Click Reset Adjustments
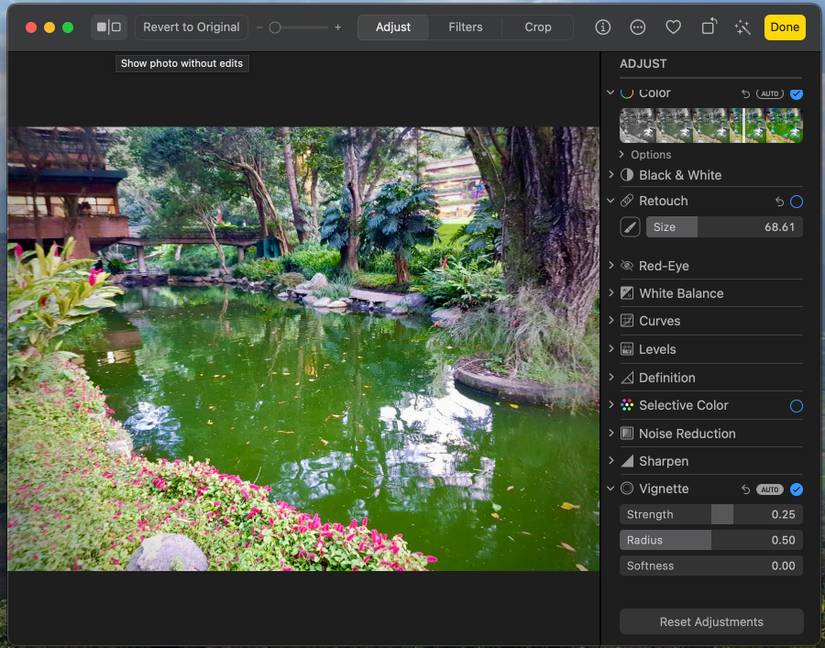 [x=711, y=622]
